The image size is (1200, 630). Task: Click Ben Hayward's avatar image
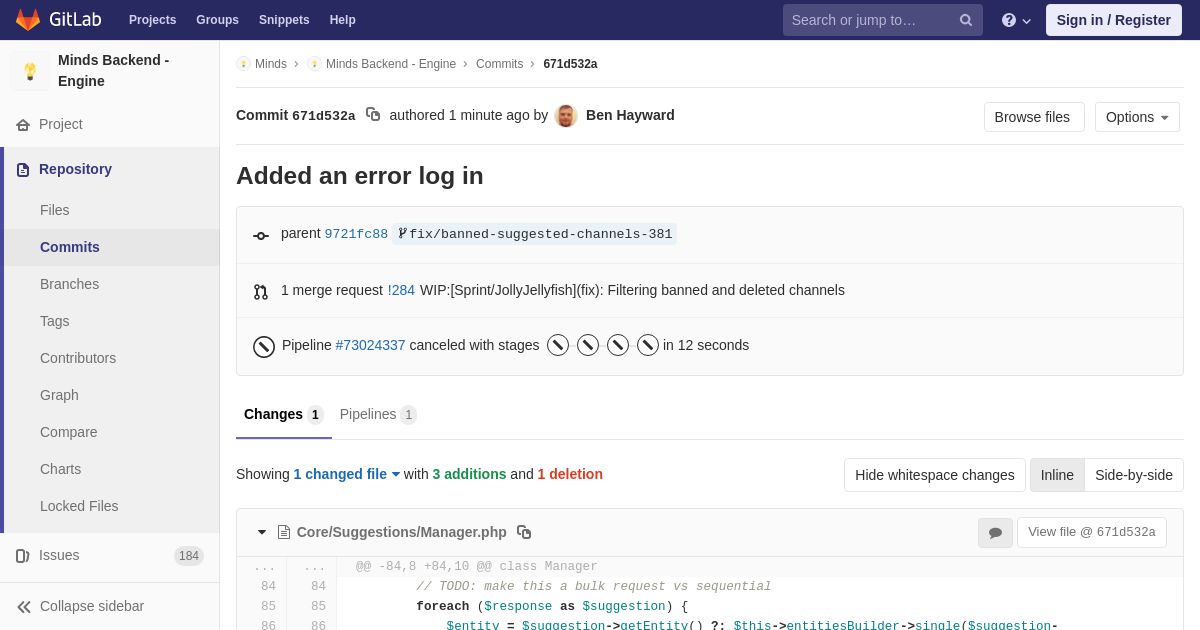(x=566, y=116)
